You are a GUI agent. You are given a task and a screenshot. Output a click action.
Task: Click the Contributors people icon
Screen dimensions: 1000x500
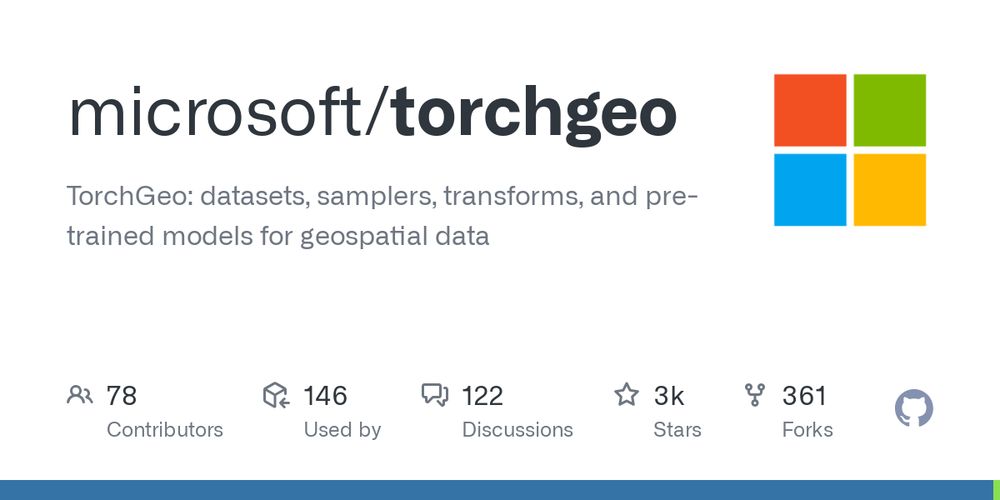pos(80,395)
